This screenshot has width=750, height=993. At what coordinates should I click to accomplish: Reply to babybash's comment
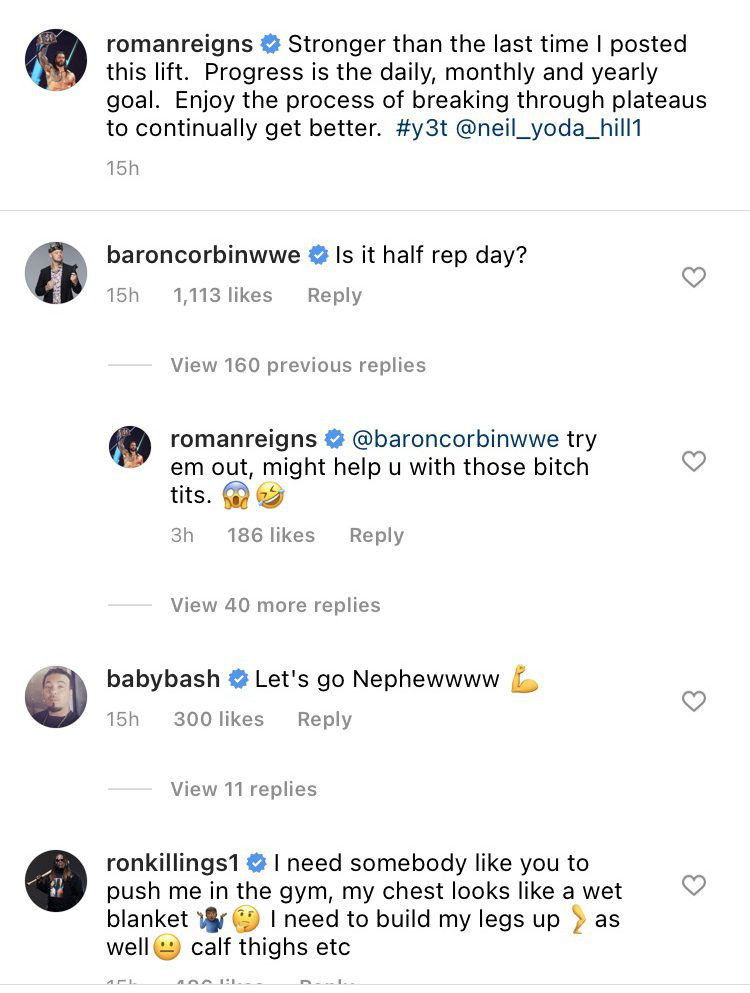pyautogui.click(x=324, y=719)
